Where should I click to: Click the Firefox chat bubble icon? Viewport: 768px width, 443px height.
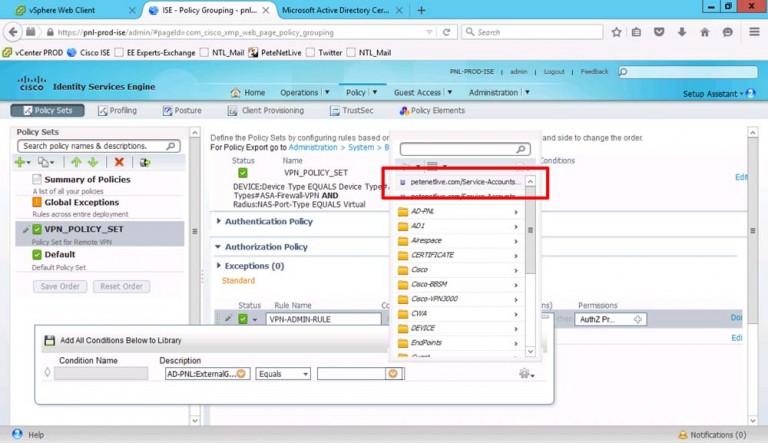click(728, 32)
